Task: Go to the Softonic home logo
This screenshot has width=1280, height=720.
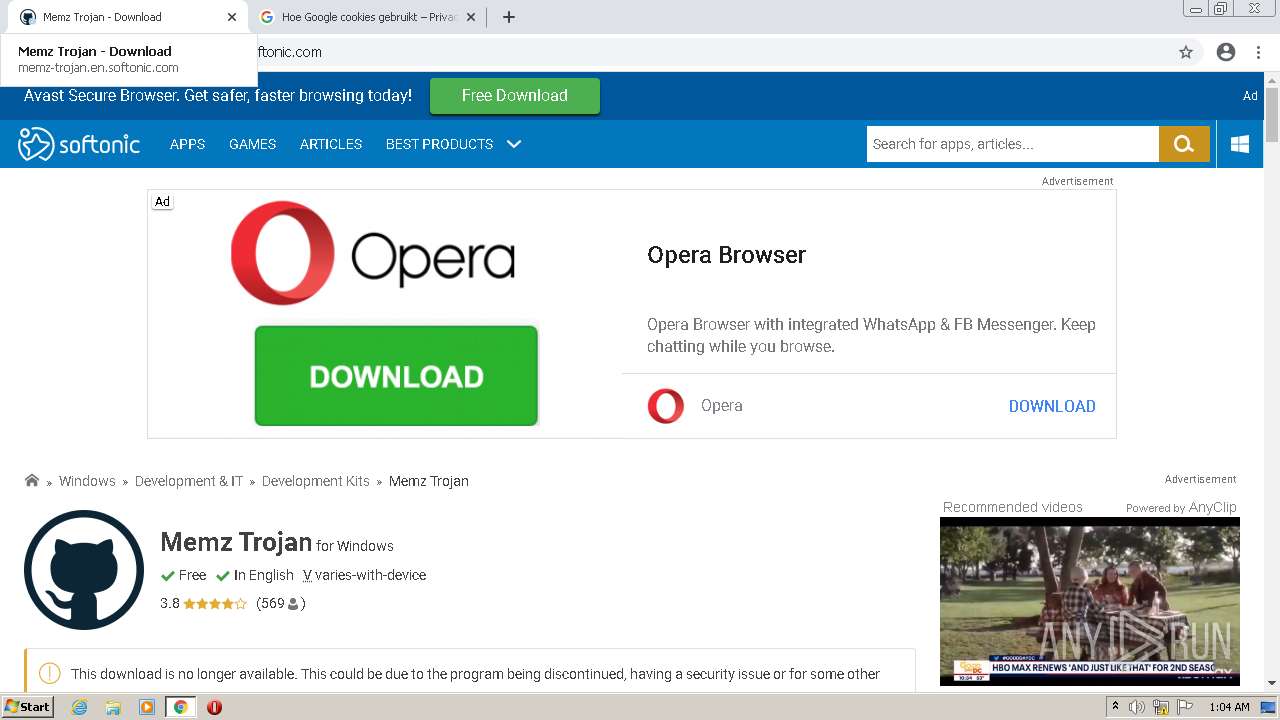Action: [x=79, y=144]
